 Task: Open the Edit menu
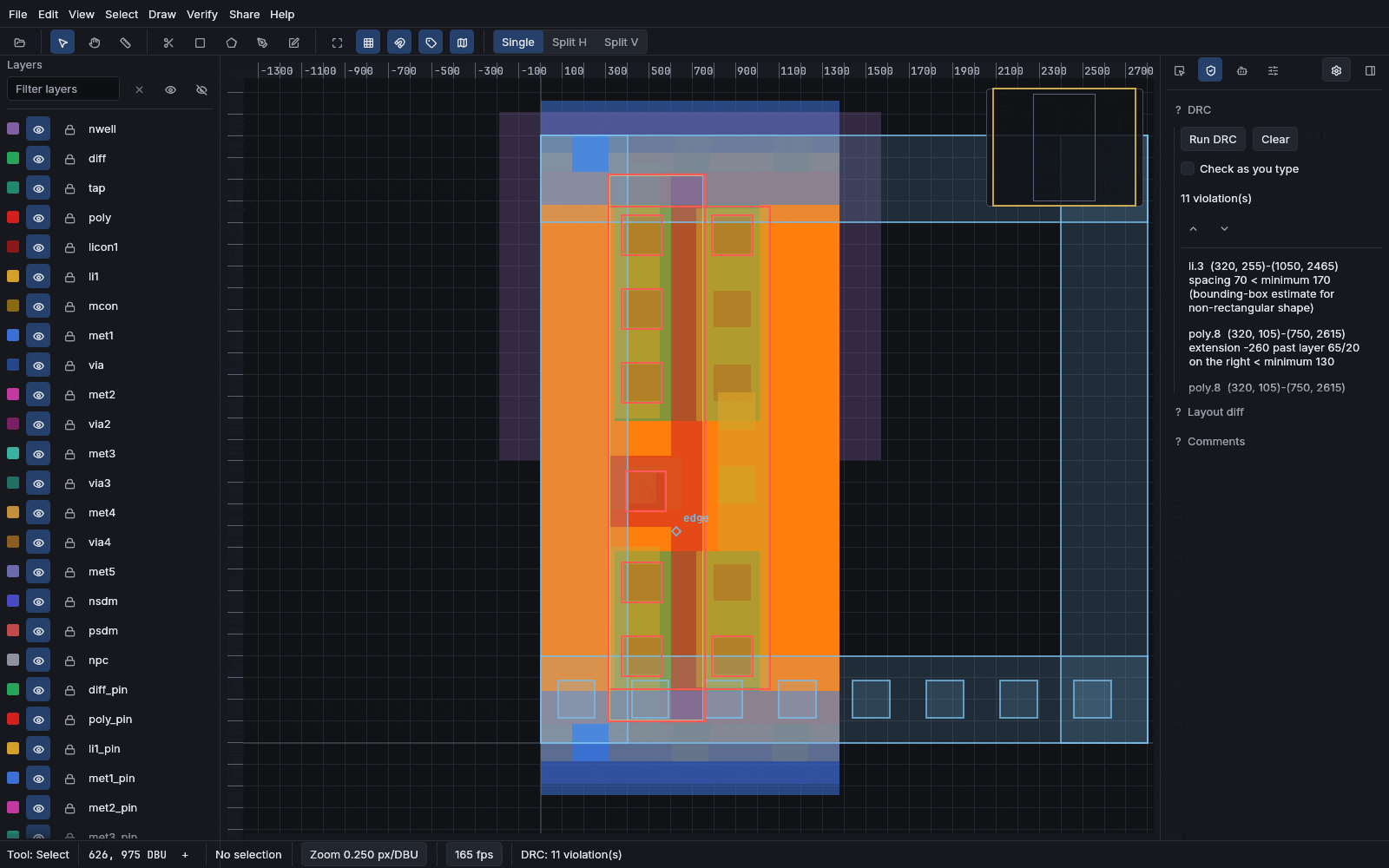click(x=48, y=15)
